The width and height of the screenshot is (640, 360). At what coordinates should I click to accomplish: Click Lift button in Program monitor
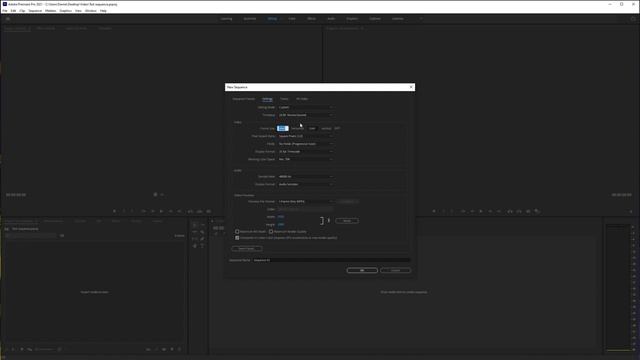click(510, 211)
